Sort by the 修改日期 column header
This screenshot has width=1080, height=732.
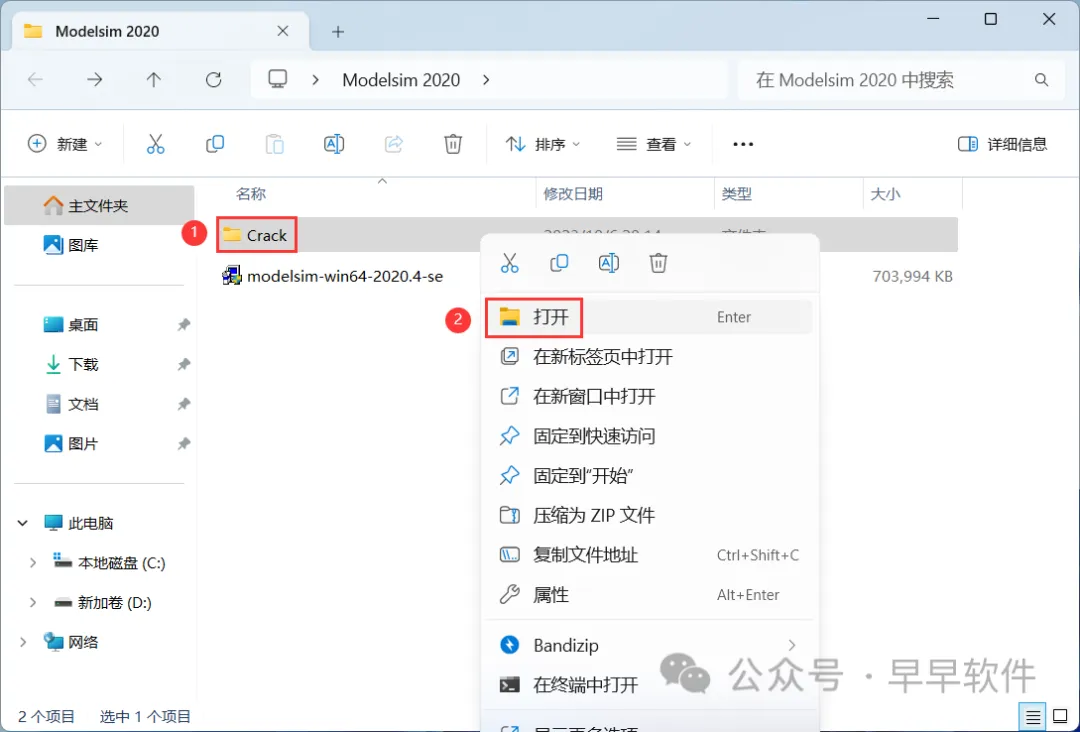(x=573, y=194)
